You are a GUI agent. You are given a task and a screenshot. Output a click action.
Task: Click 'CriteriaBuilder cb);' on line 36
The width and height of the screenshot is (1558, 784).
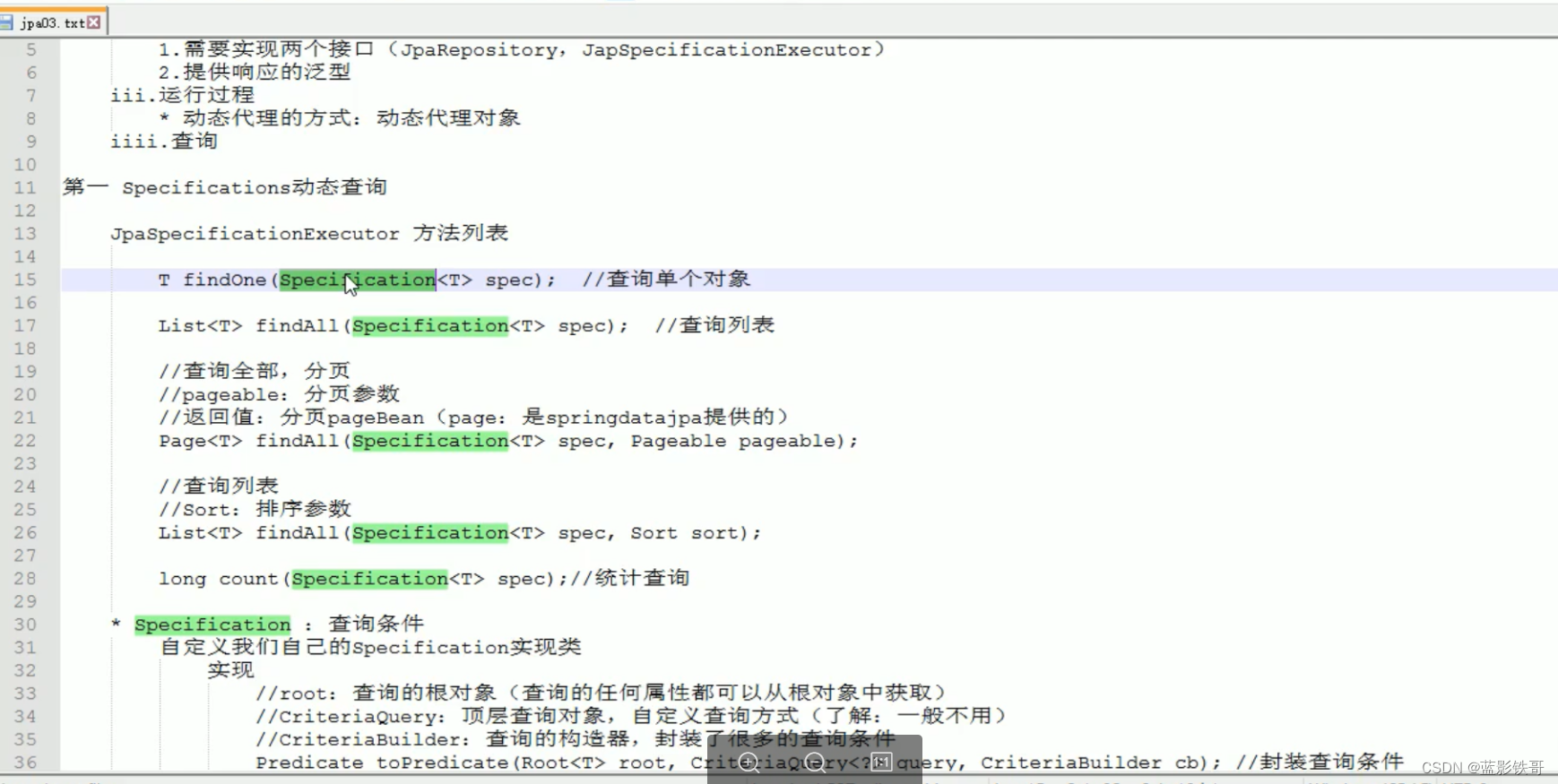[1101, 762]
